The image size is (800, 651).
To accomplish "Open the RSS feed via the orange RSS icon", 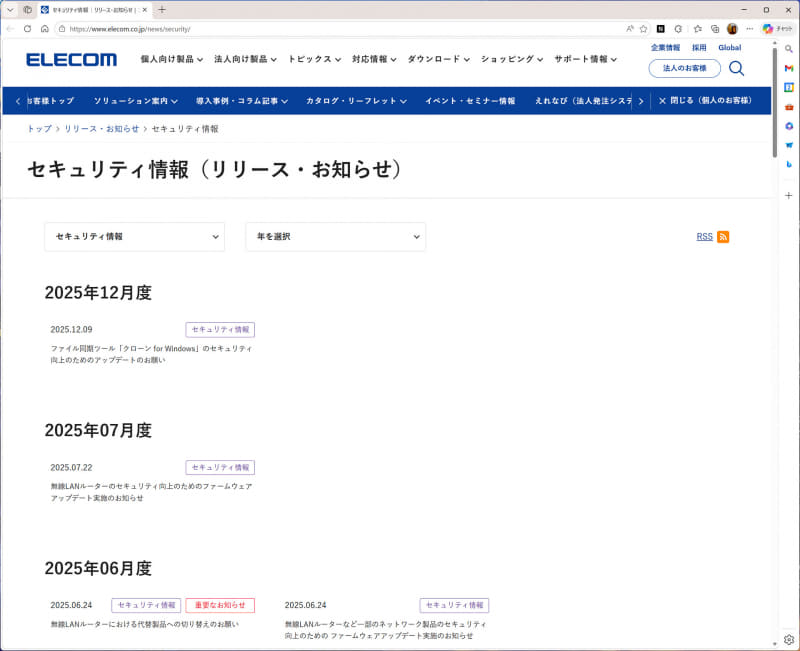I will click(723, 236).
